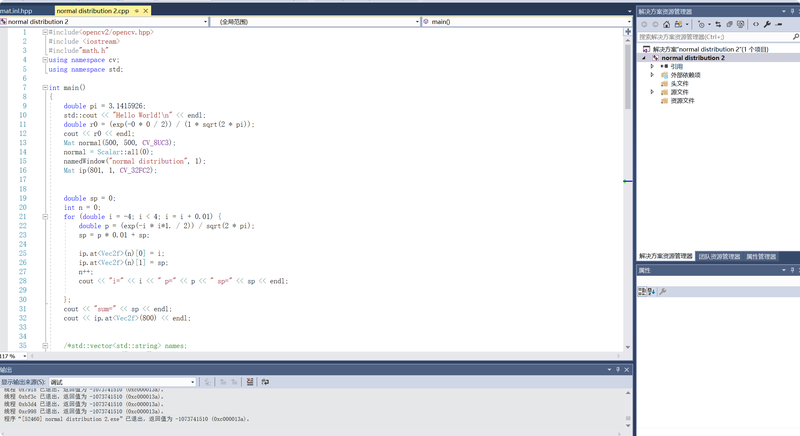Click the property pages wrench in Properties panel
This screenshot has height=436, width=800.
tap(663, 292)
